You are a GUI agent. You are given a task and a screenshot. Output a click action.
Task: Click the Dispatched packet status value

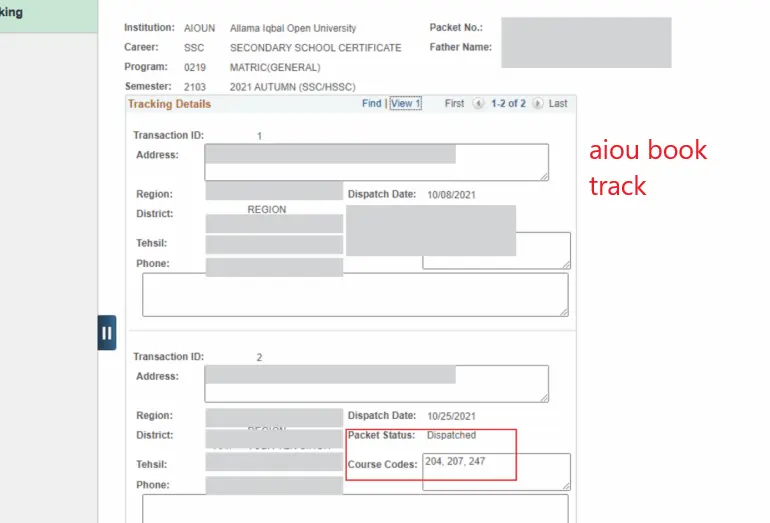[451, 435]
